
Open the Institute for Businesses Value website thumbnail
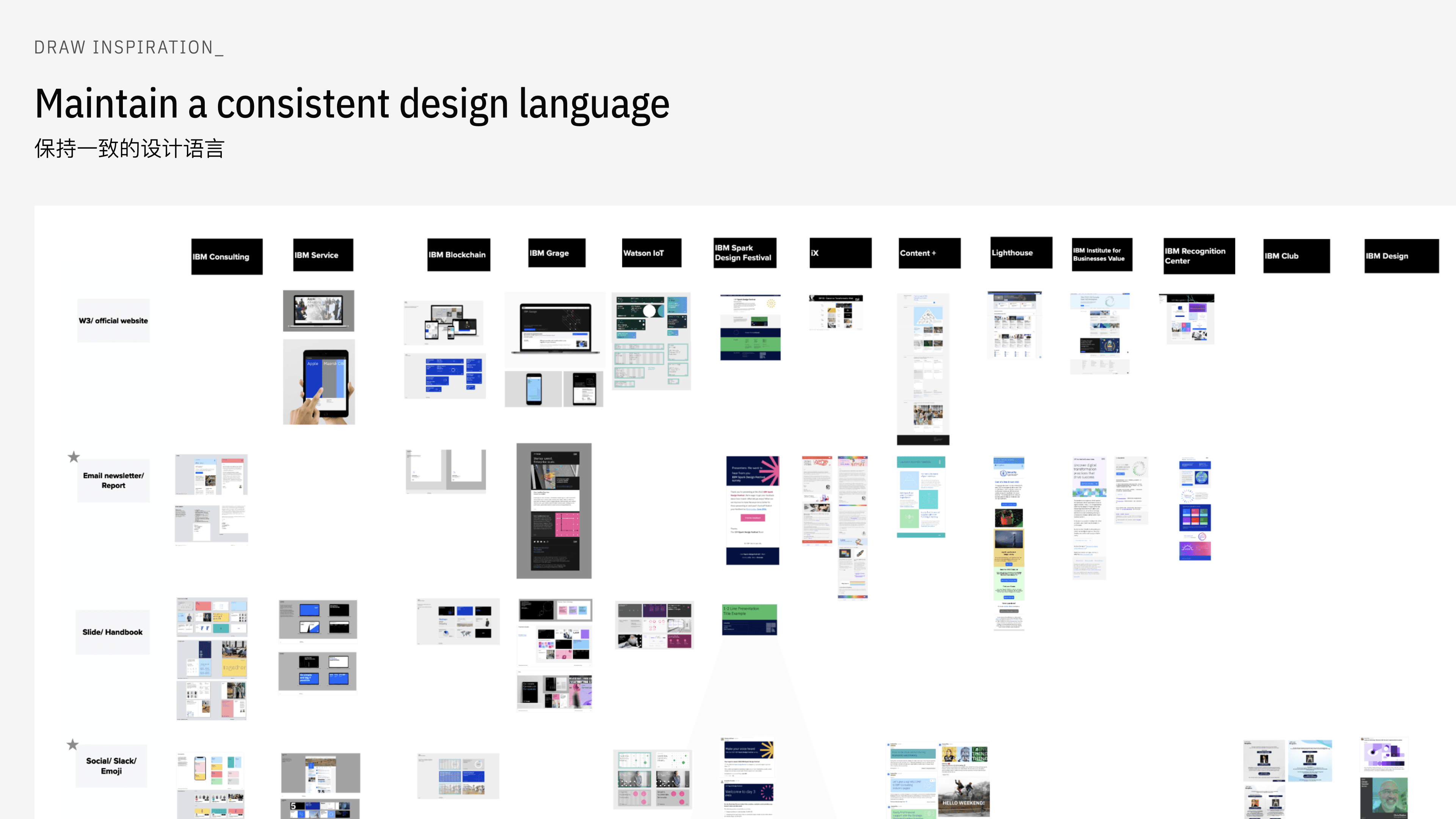coord(1100,334)
